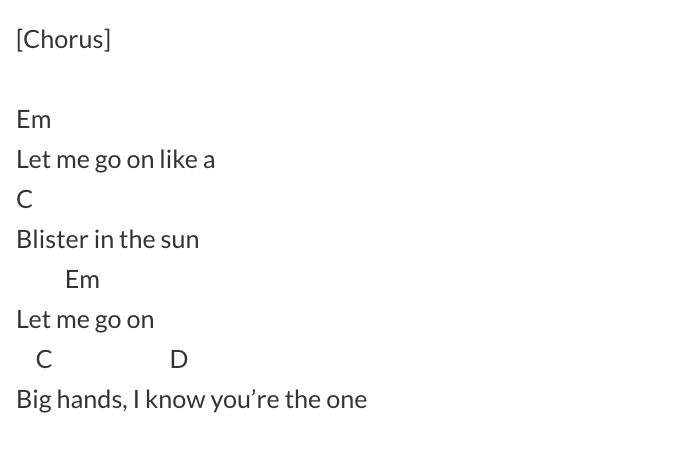Click the lyric 'Big hands, I know you're the one'
The height and width of the screenshot is (456, 678).
click(x=192, y=399)
